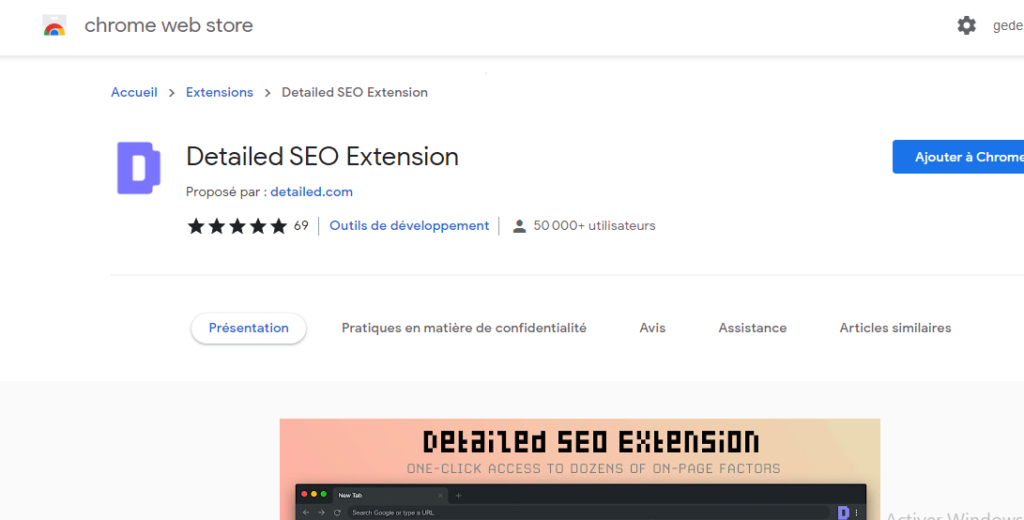Switch to the Avis tab
1024x520 pixels.
pyautogui.click(x=652, y=328)
